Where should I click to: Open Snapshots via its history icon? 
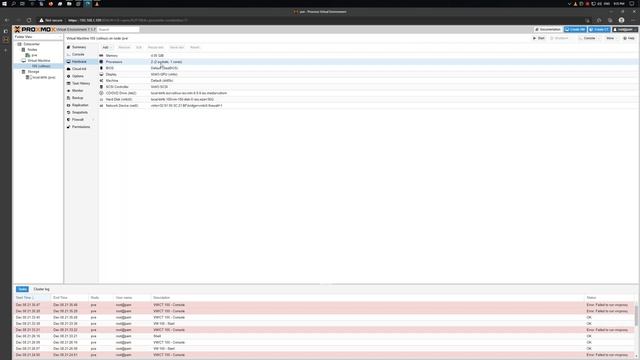69,112
